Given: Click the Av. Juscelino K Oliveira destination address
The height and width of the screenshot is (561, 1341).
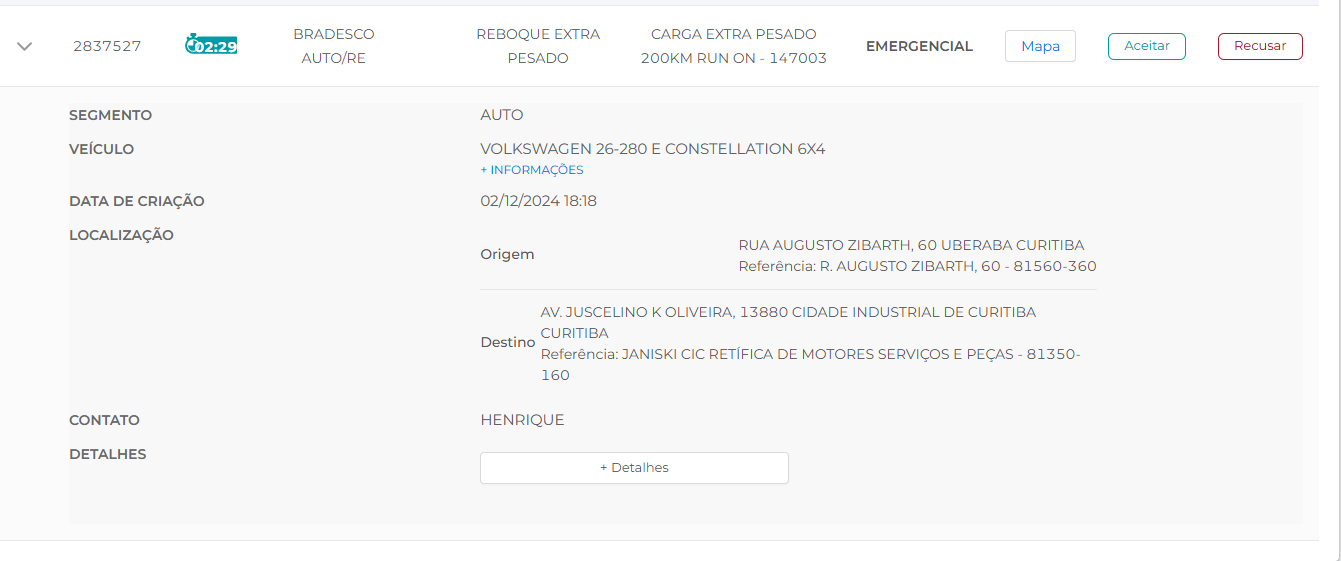Looking at the screenshot, I should (x=788, y=312).
